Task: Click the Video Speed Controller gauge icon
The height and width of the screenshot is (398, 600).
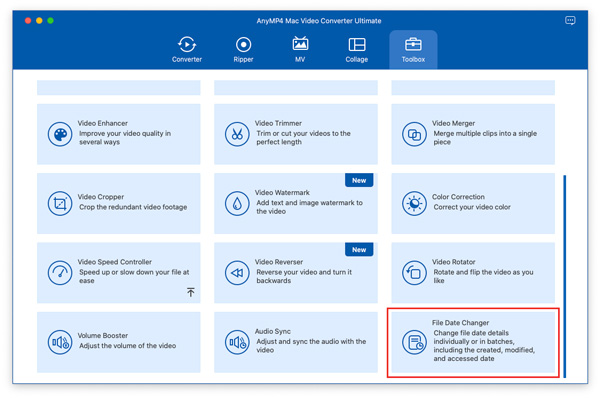Action: pyautogui.click(x=60, y=273)
